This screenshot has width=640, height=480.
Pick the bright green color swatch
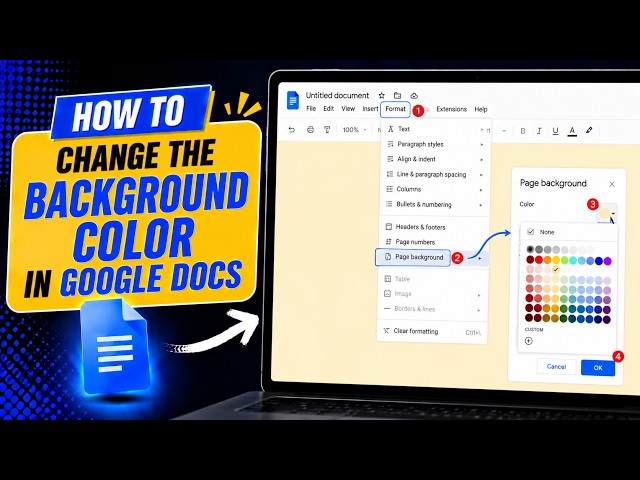(564, 260)
